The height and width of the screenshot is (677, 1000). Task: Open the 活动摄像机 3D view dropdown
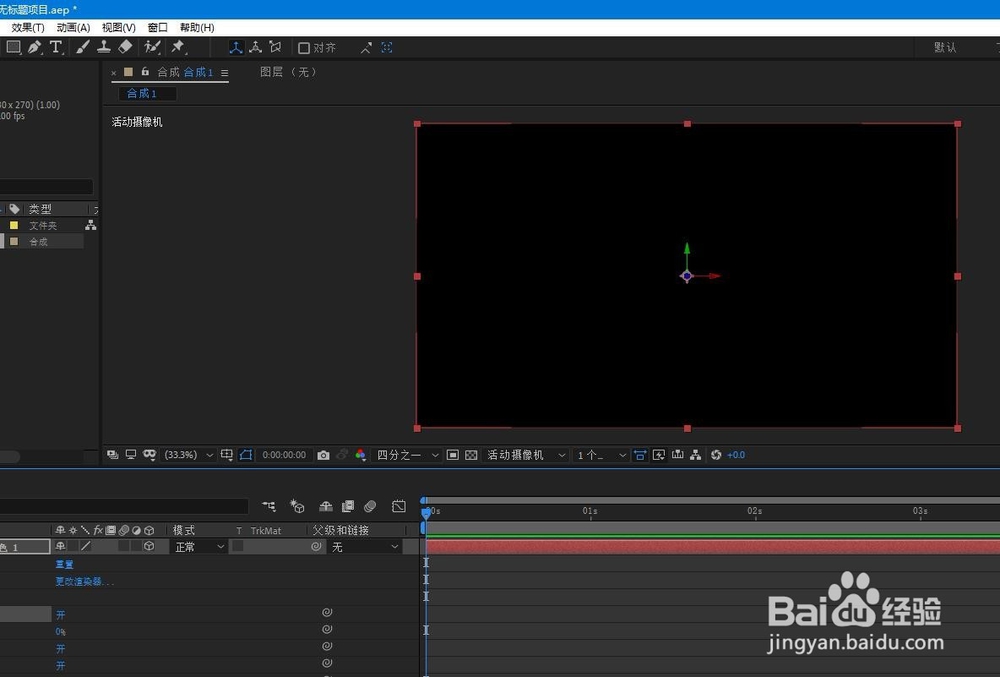pyautogui.click(x=526, y=455)
